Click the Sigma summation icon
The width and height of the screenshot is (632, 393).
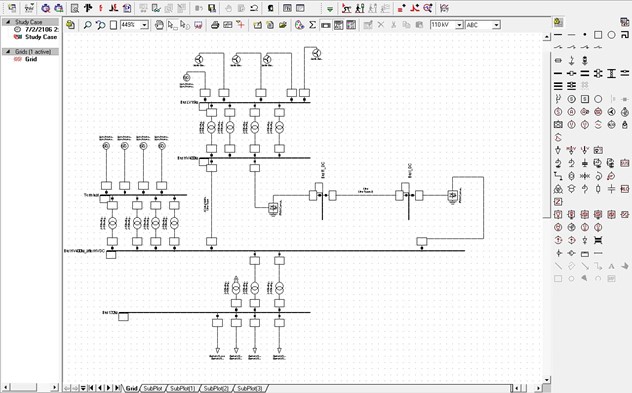(x=312, y=25)
